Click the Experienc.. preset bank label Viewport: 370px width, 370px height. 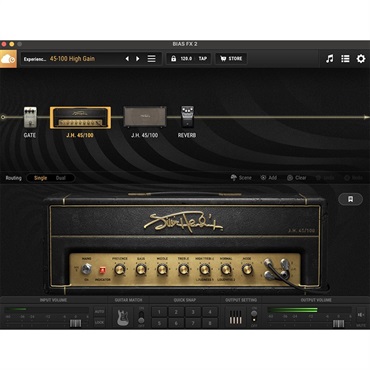(x=35, y=59)
